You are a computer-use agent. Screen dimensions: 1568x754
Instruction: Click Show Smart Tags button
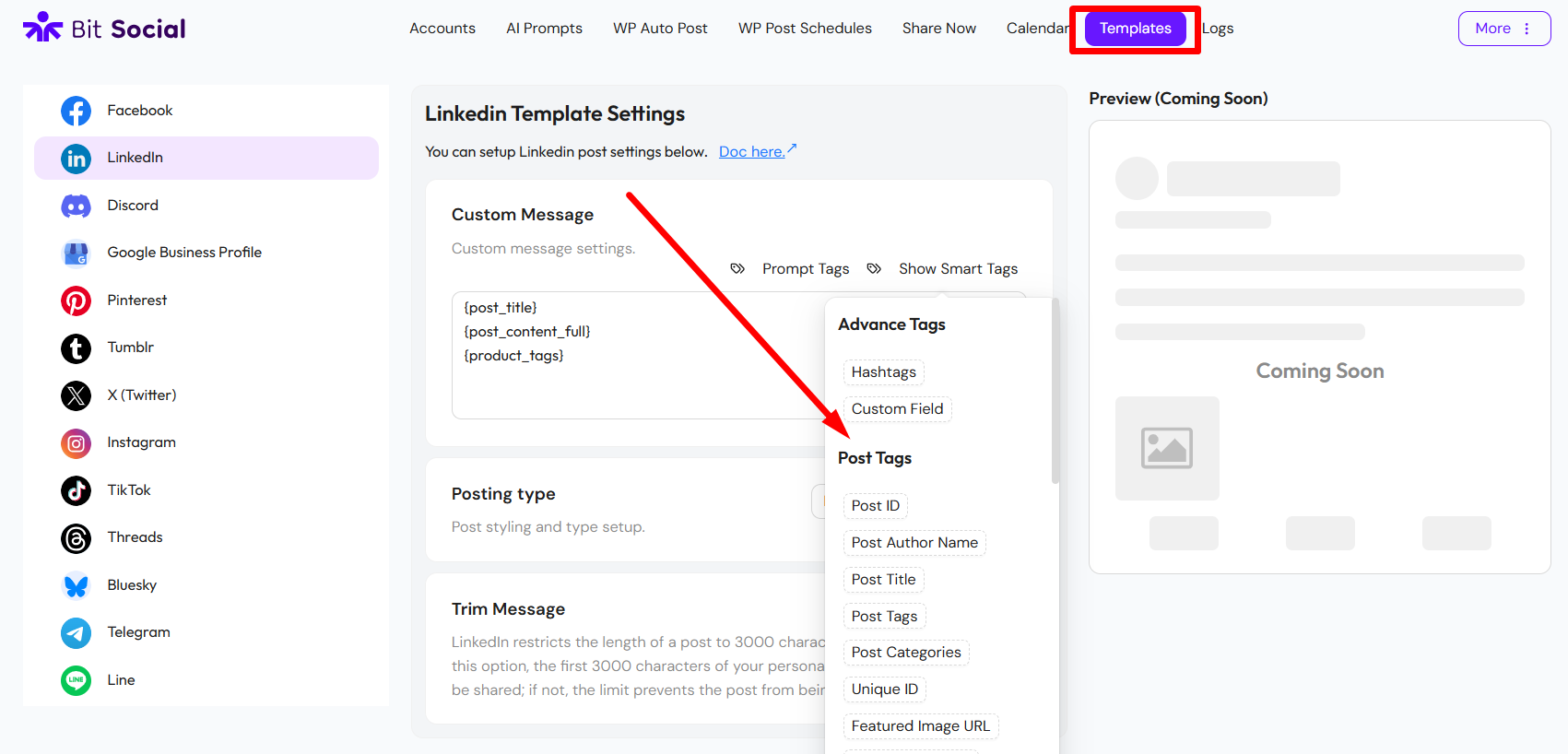point(958,269)
